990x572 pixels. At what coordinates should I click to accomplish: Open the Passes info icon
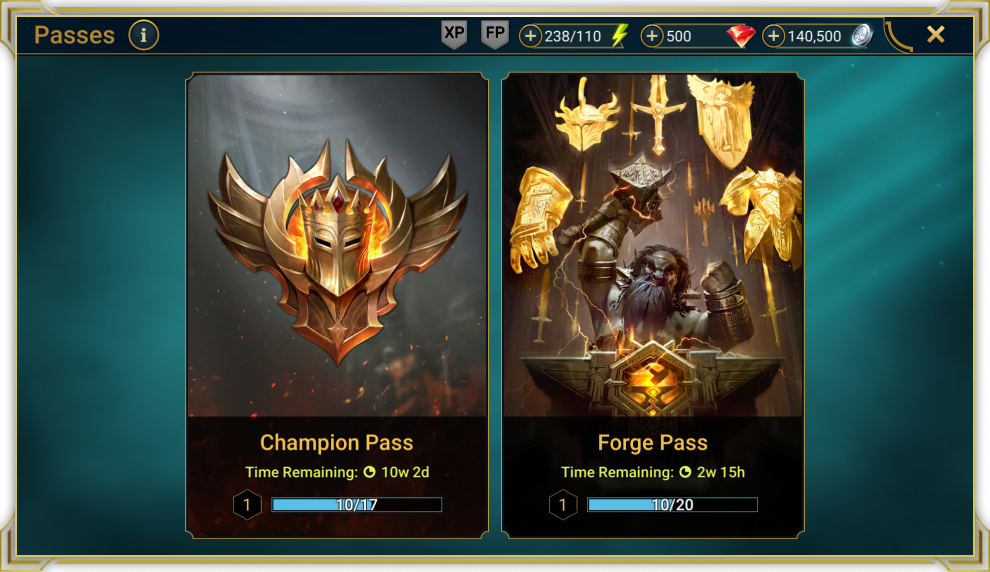tap(143, 35)
